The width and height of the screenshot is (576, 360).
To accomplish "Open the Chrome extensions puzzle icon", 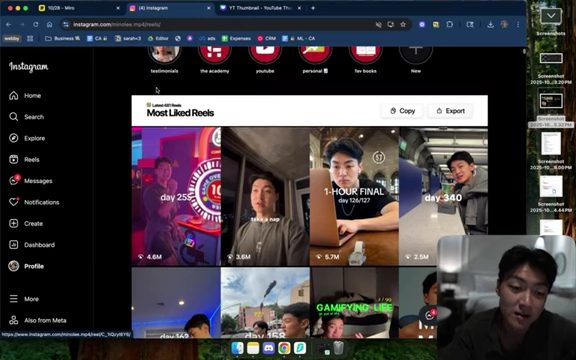I will tap(450, 25).
